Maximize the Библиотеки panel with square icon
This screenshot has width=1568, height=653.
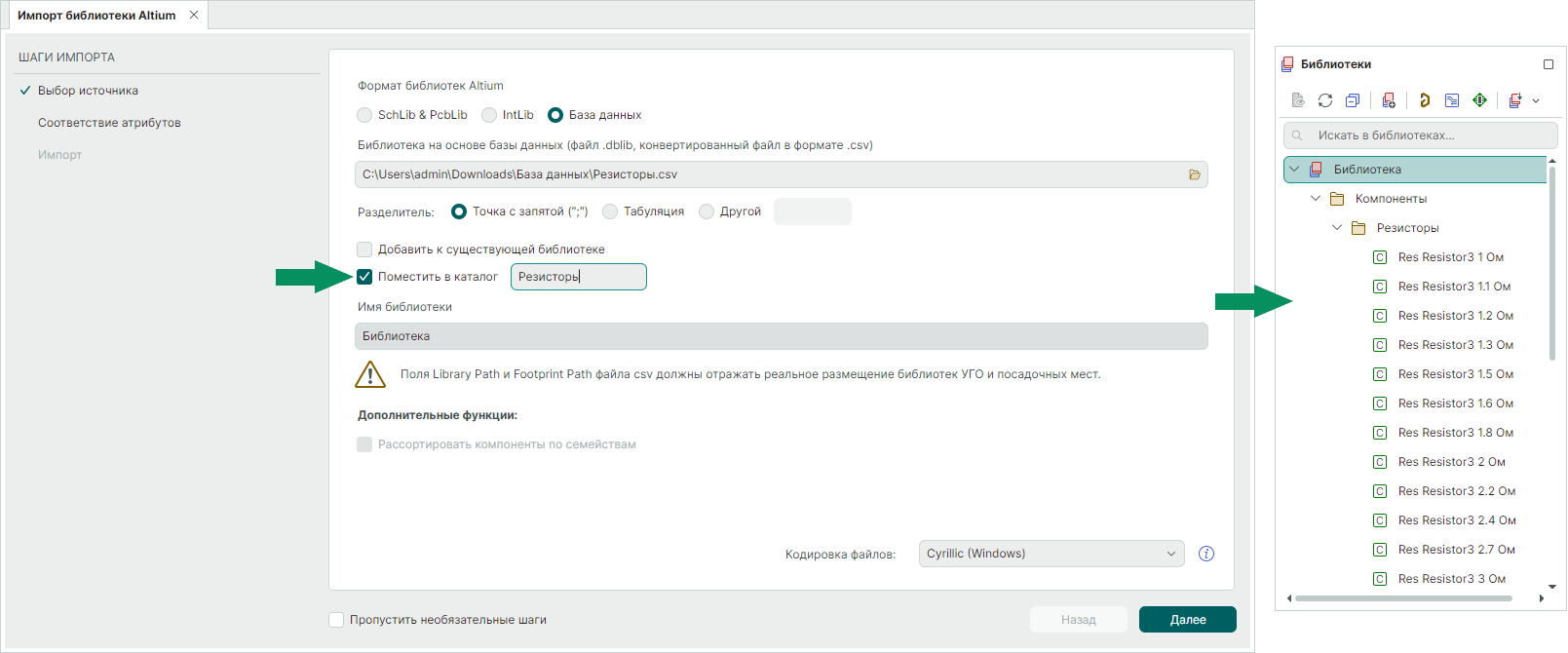(x=1549, y=64)
